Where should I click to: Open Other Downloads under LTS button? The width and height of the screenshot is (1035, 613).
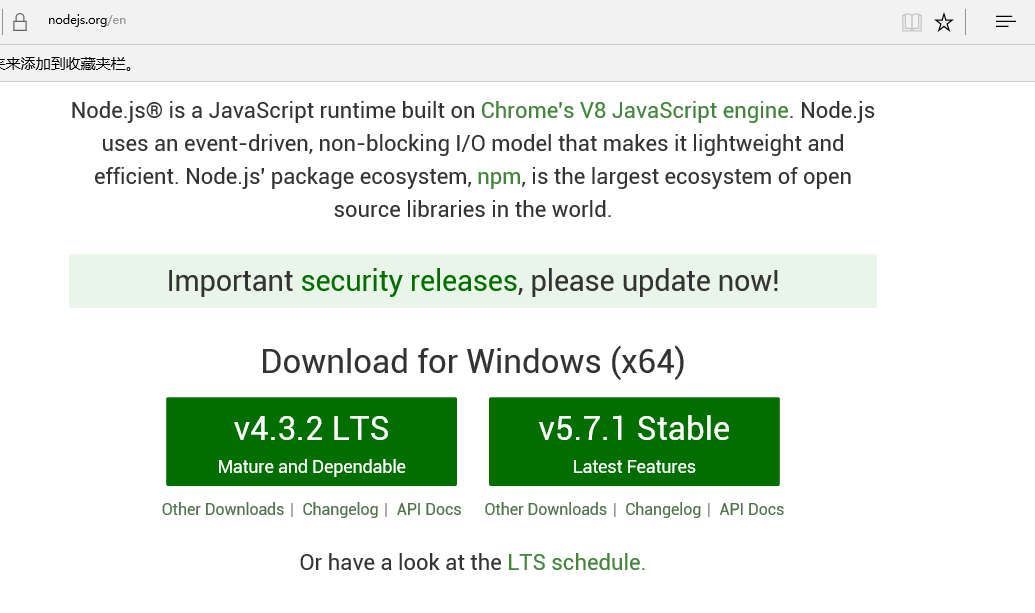[223, 509]
